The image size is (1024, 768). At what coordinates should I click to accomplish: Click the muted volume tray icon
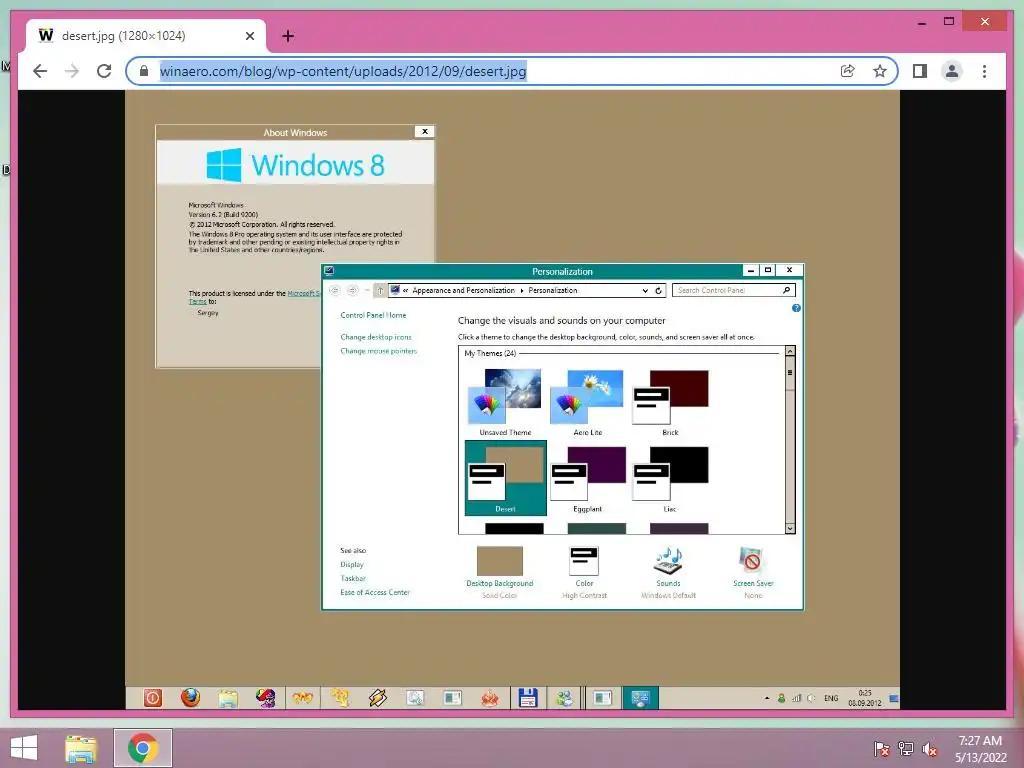(x=930, y=748)
